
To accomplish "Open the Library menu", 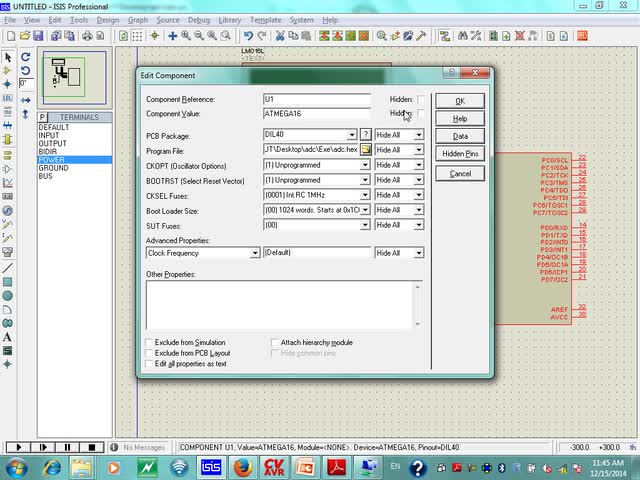I will pos(229,20).
